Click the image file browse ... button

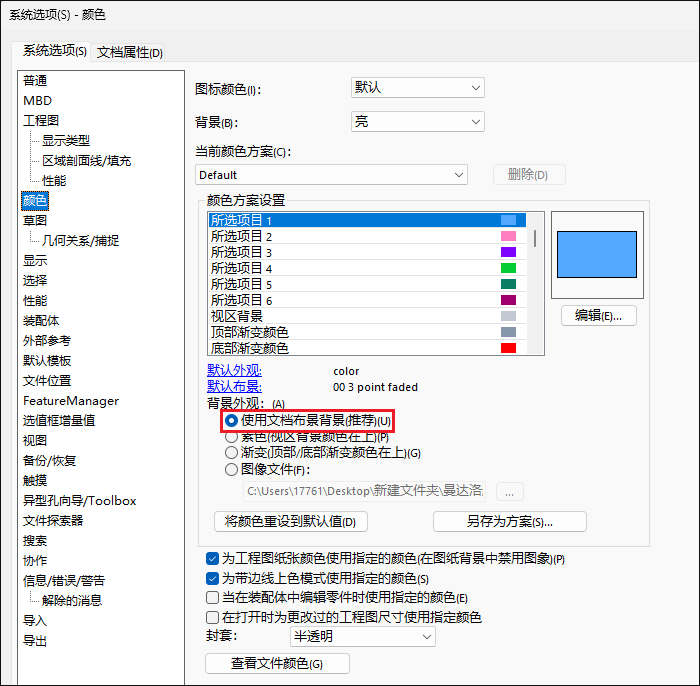pyautogui.click(x=510, y=491)
